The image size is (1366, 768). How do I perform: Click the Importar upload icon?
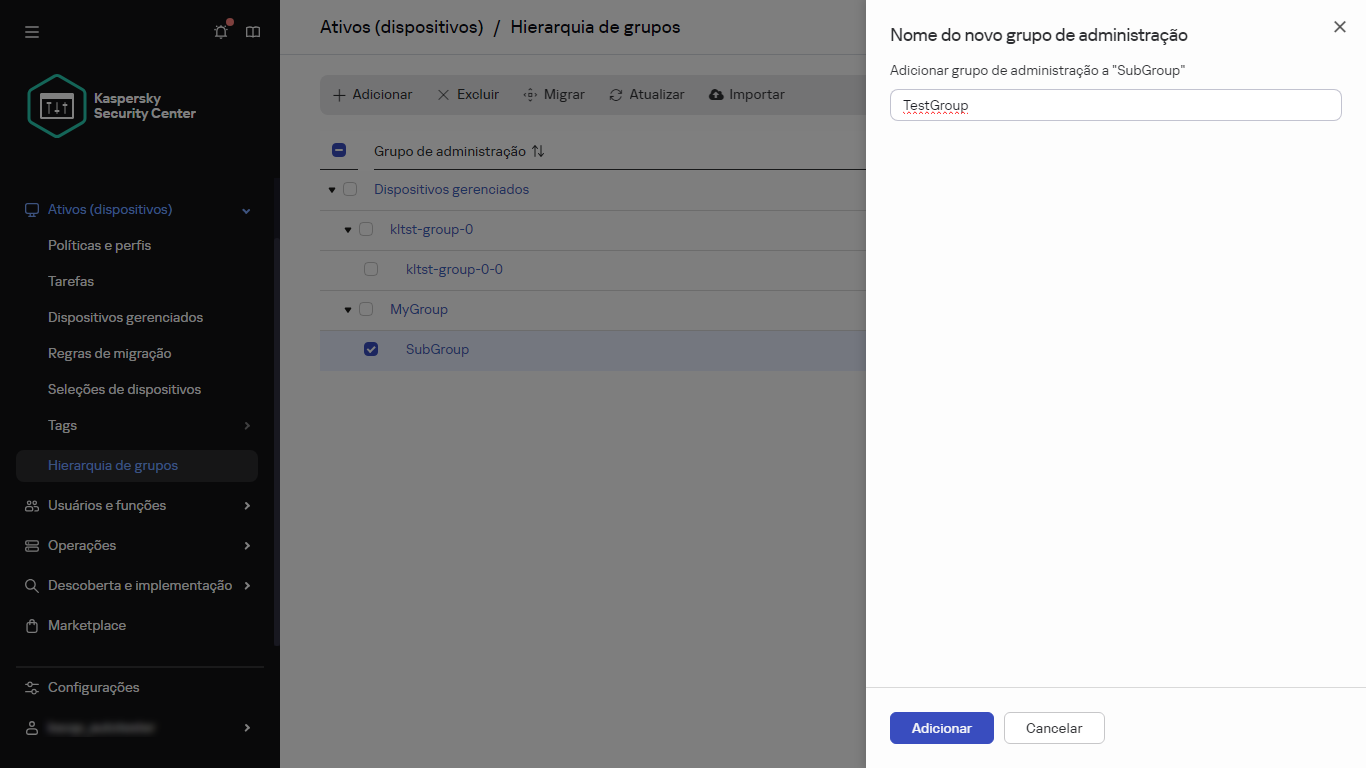point(715,94)
